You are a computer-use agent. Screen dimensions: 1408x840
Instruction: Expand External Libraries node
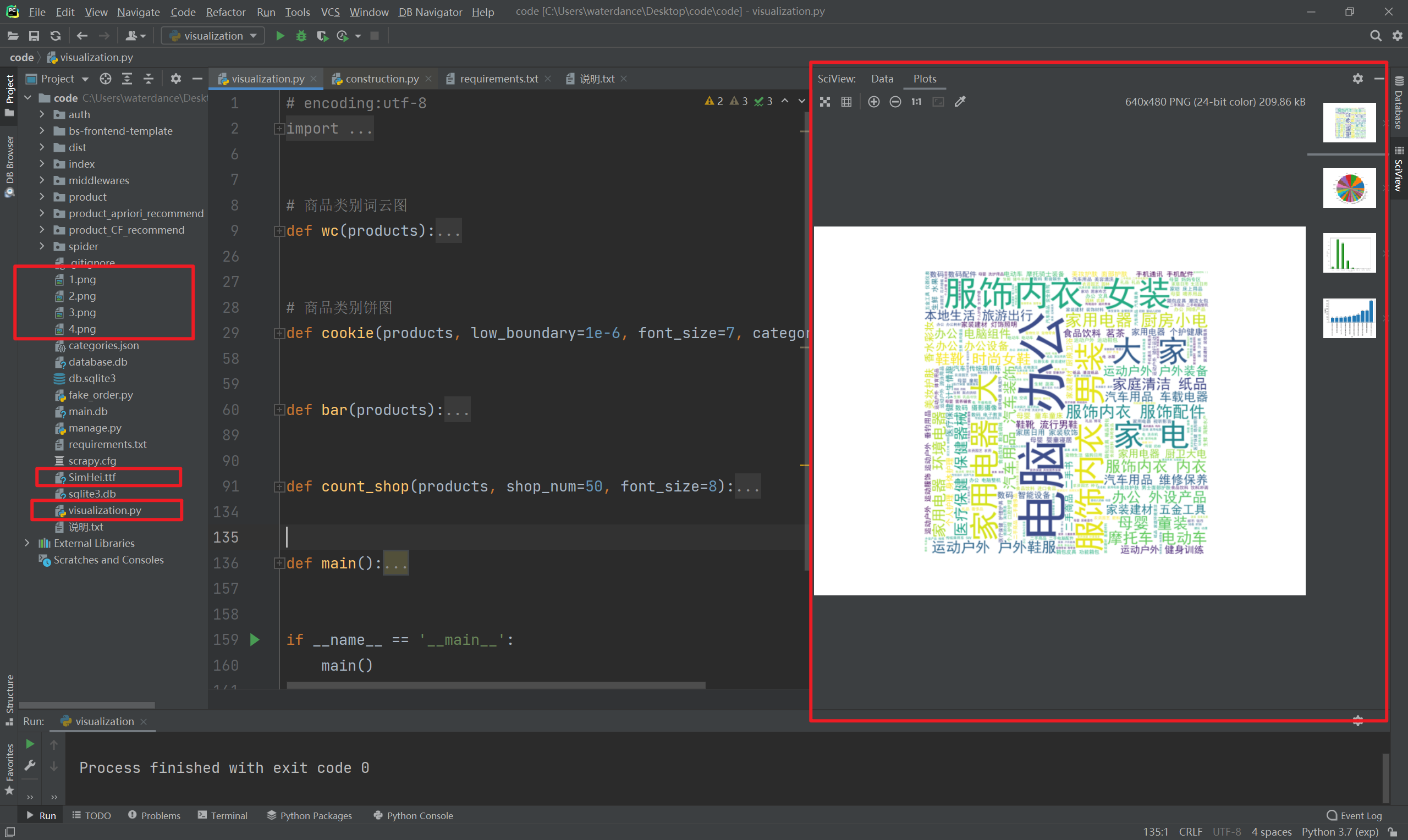(x=26, y=543)
